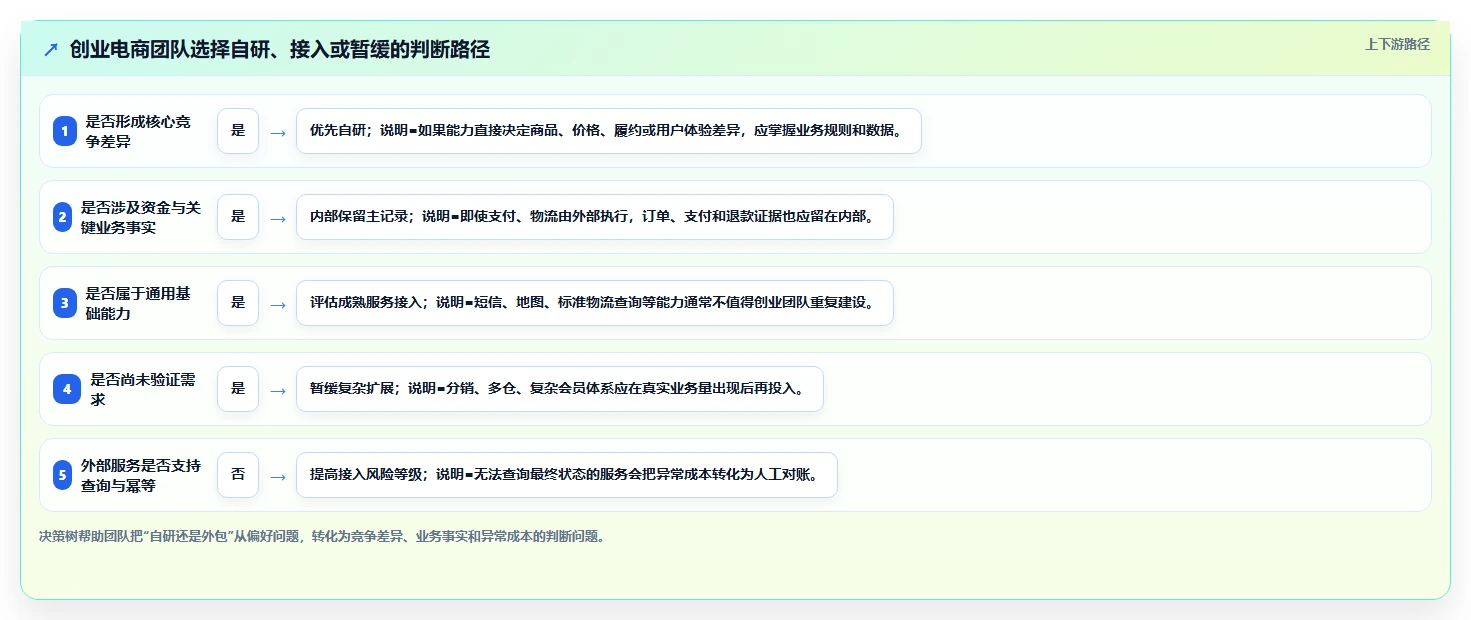Viewport: 1471px width, 620px height.
Task: Select the step 5 number badge
Action: pyautogui.click(x=63, y=475)
